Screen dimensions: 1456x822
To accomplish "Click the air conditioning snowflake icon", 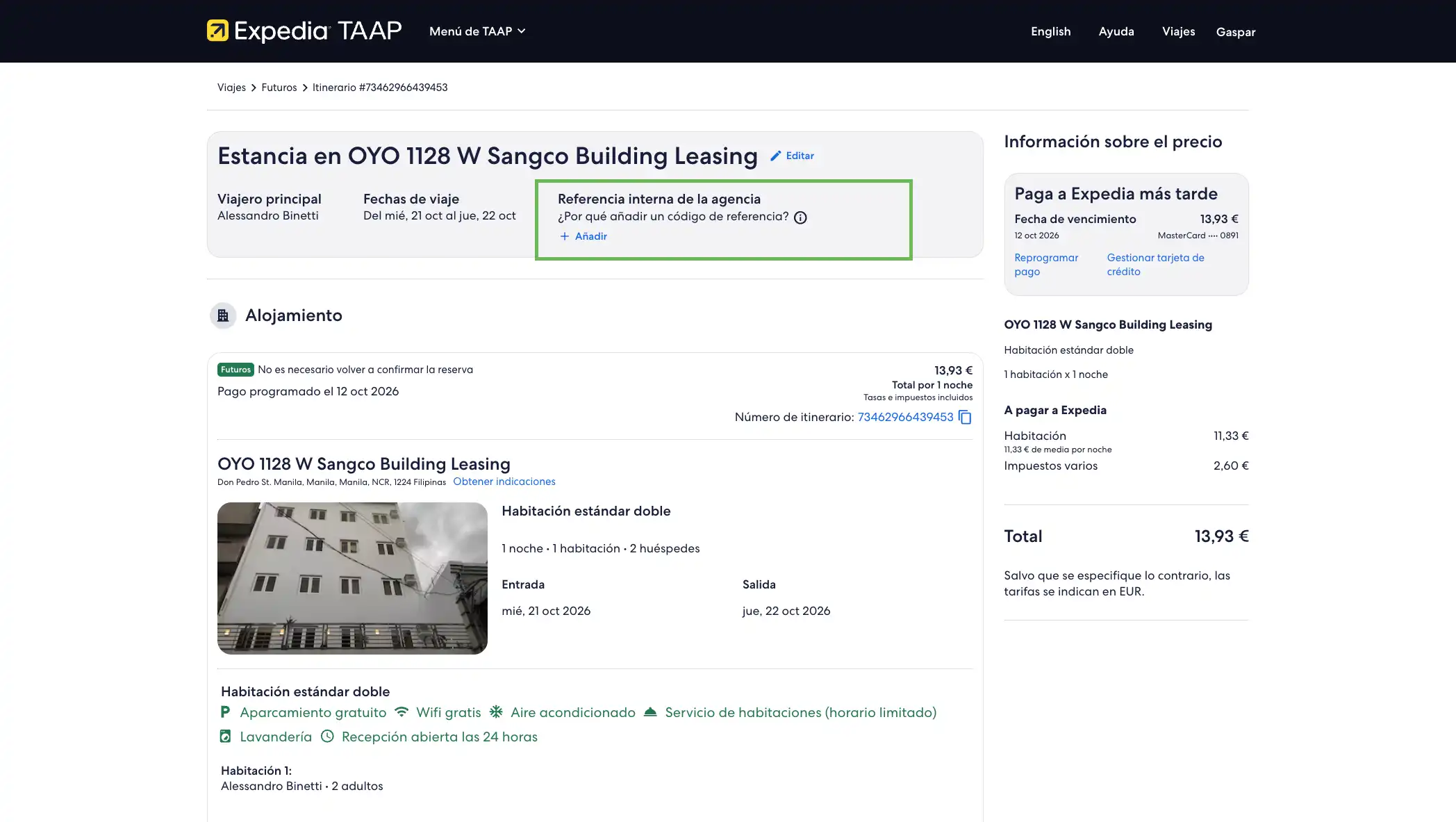I will point(496,712).
